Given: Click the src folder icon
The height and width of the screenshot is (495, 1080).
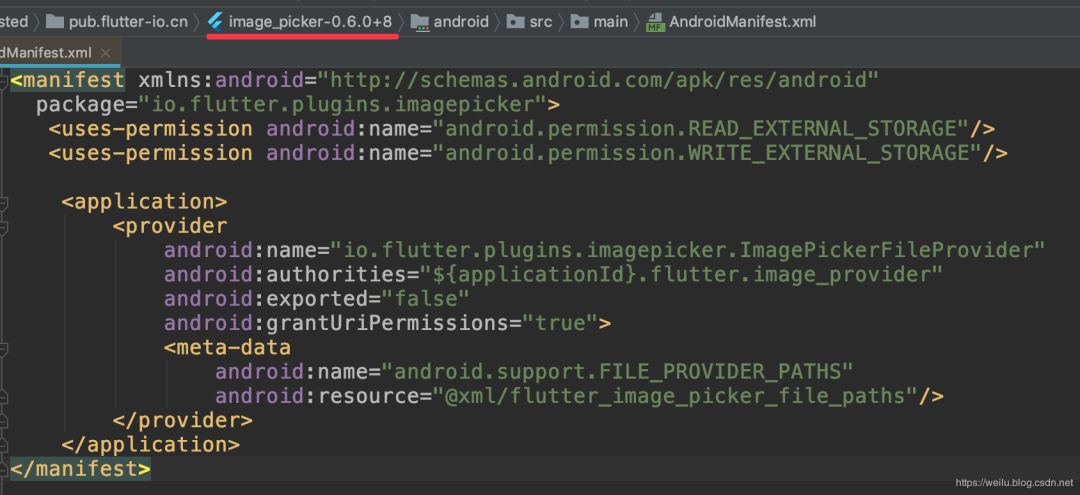Looking at the screenshot, I should pos(515,21).
